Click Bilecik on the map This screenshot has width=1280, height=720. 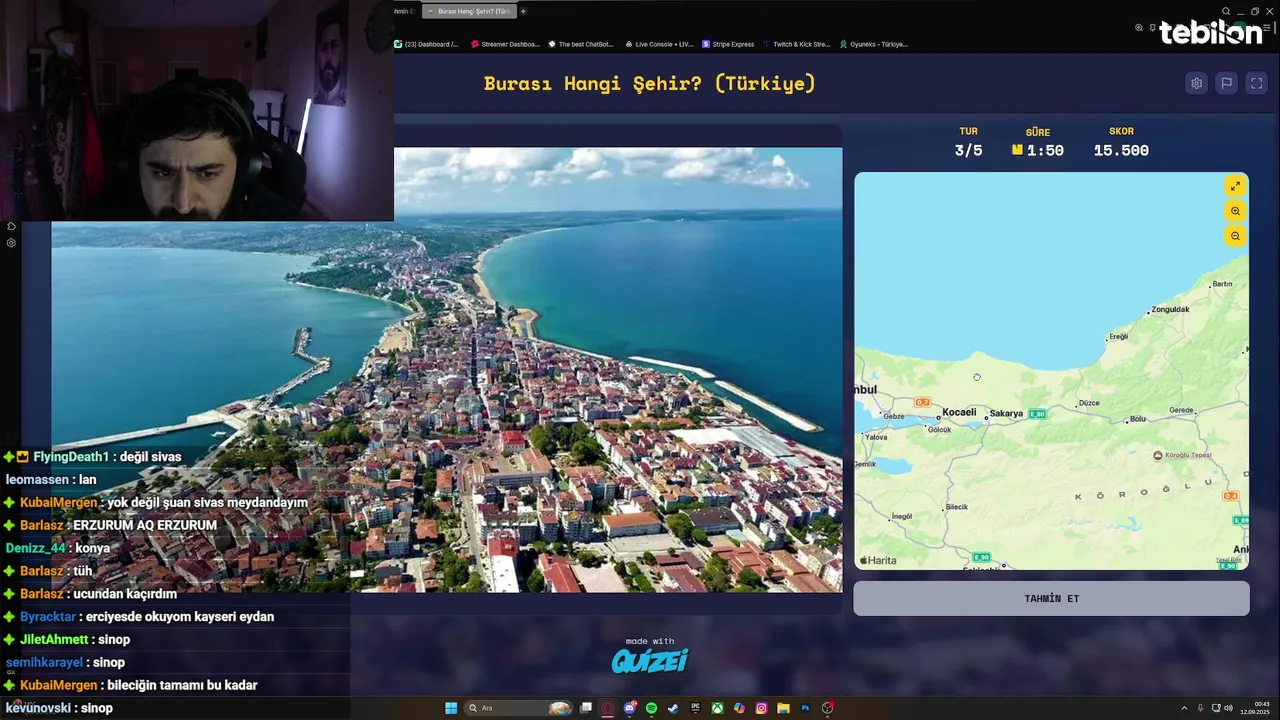coord(956,507)
